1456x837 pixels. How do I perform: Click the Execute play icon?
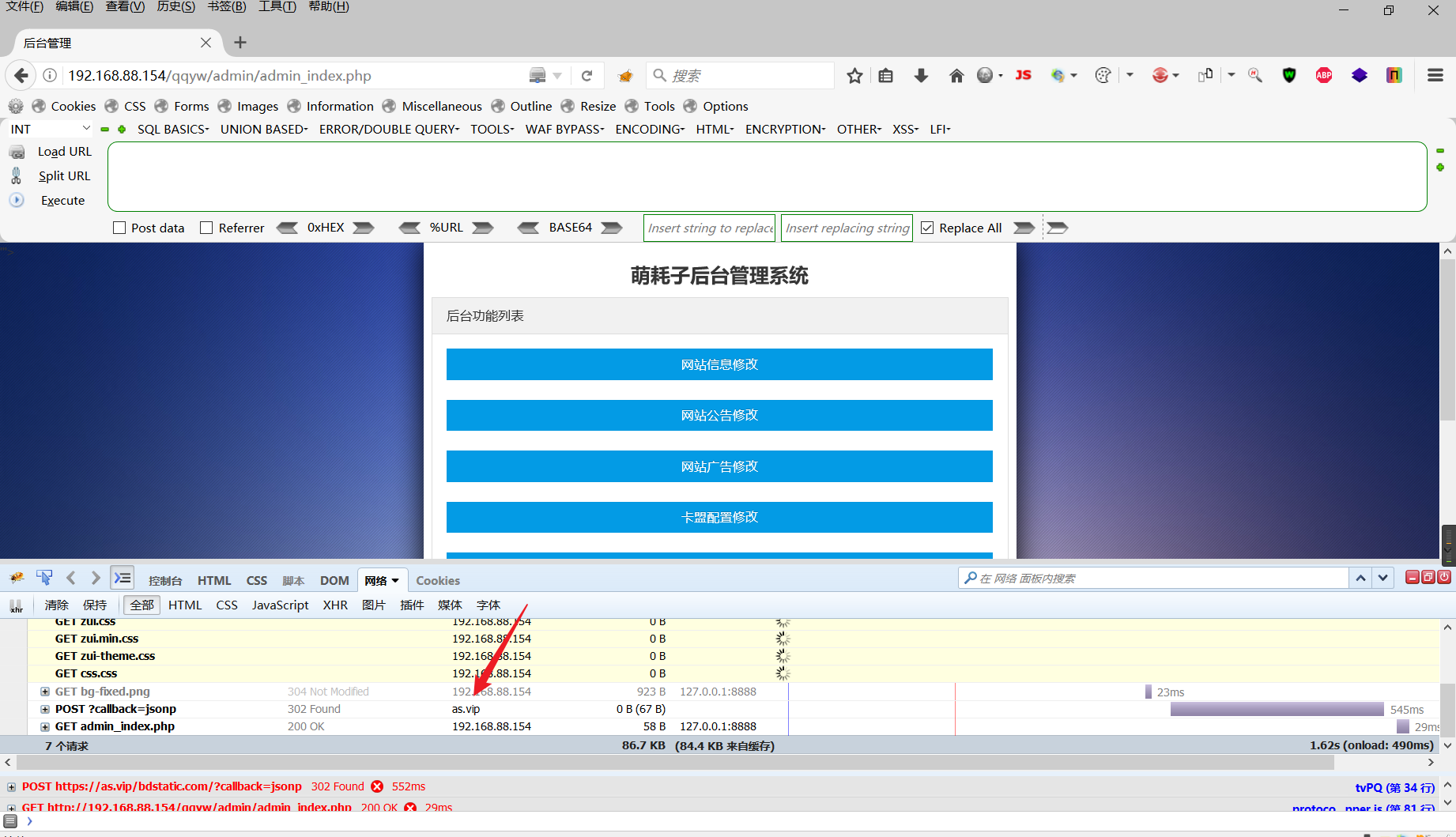(17, 200)
